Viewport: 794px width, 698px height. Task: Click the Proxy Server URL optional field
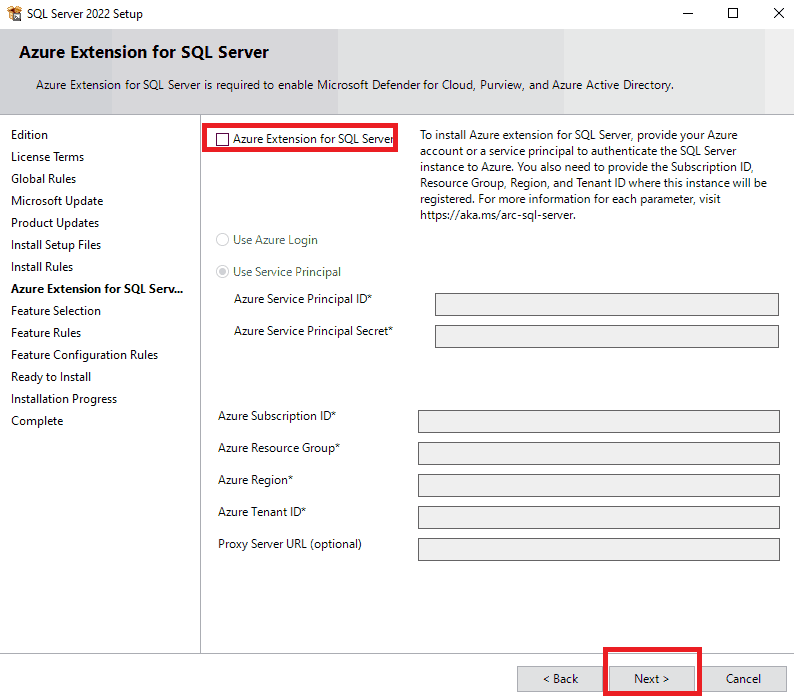pyautogui.click(x=598, y=549)
